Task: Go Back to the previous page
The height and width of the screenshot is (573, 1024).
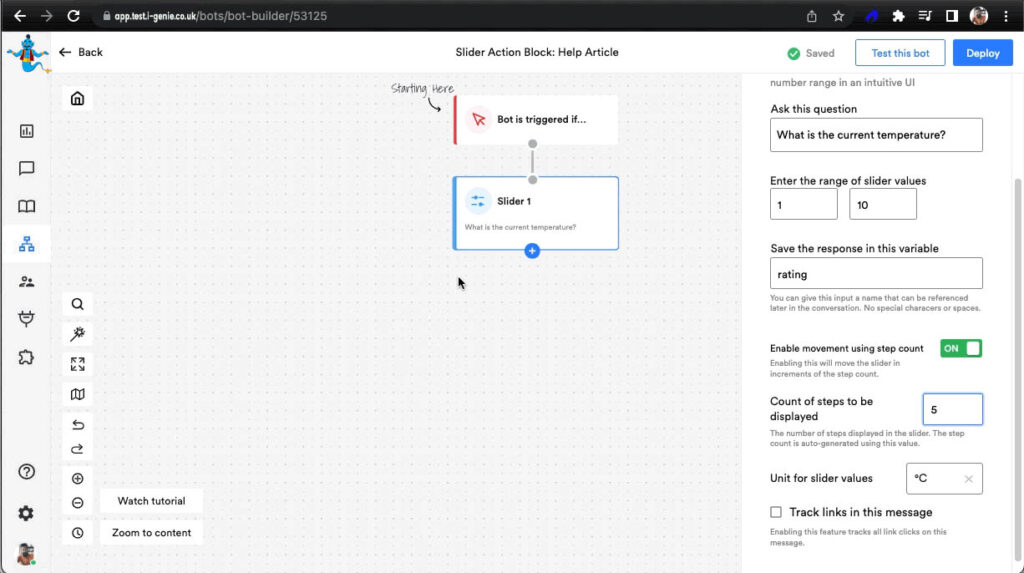Action: [x=81, y=52]
